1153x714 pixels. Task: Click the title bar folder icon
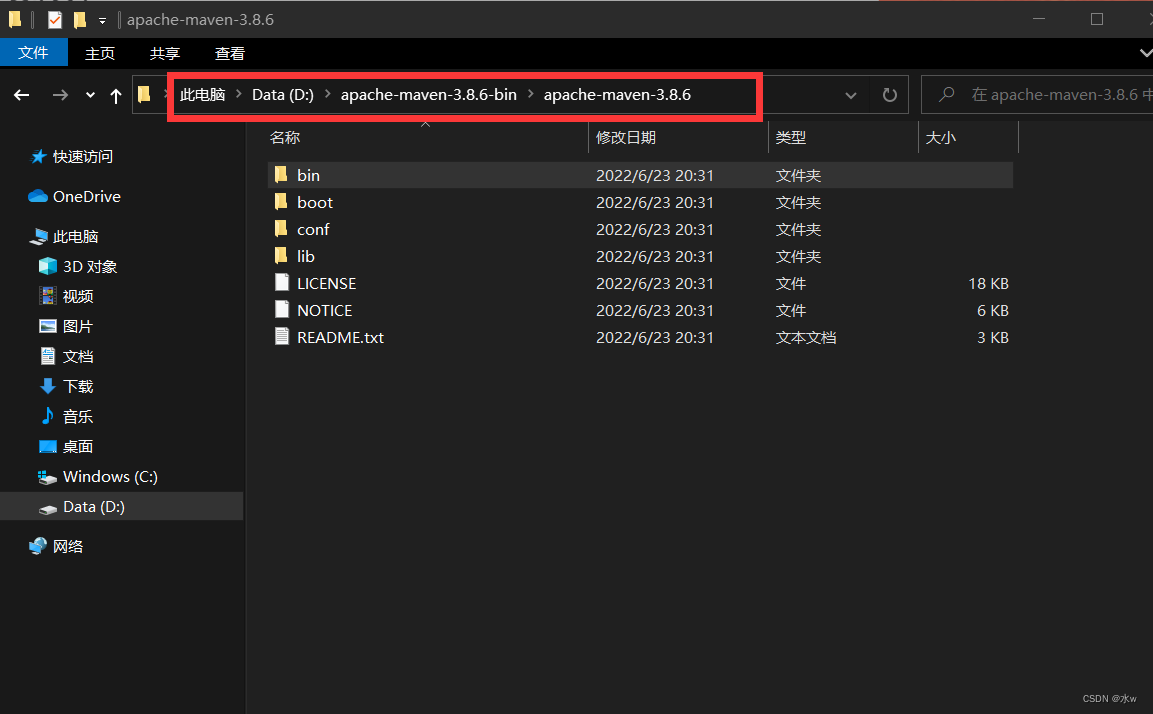pyautogui.click(x=15, y=20)
